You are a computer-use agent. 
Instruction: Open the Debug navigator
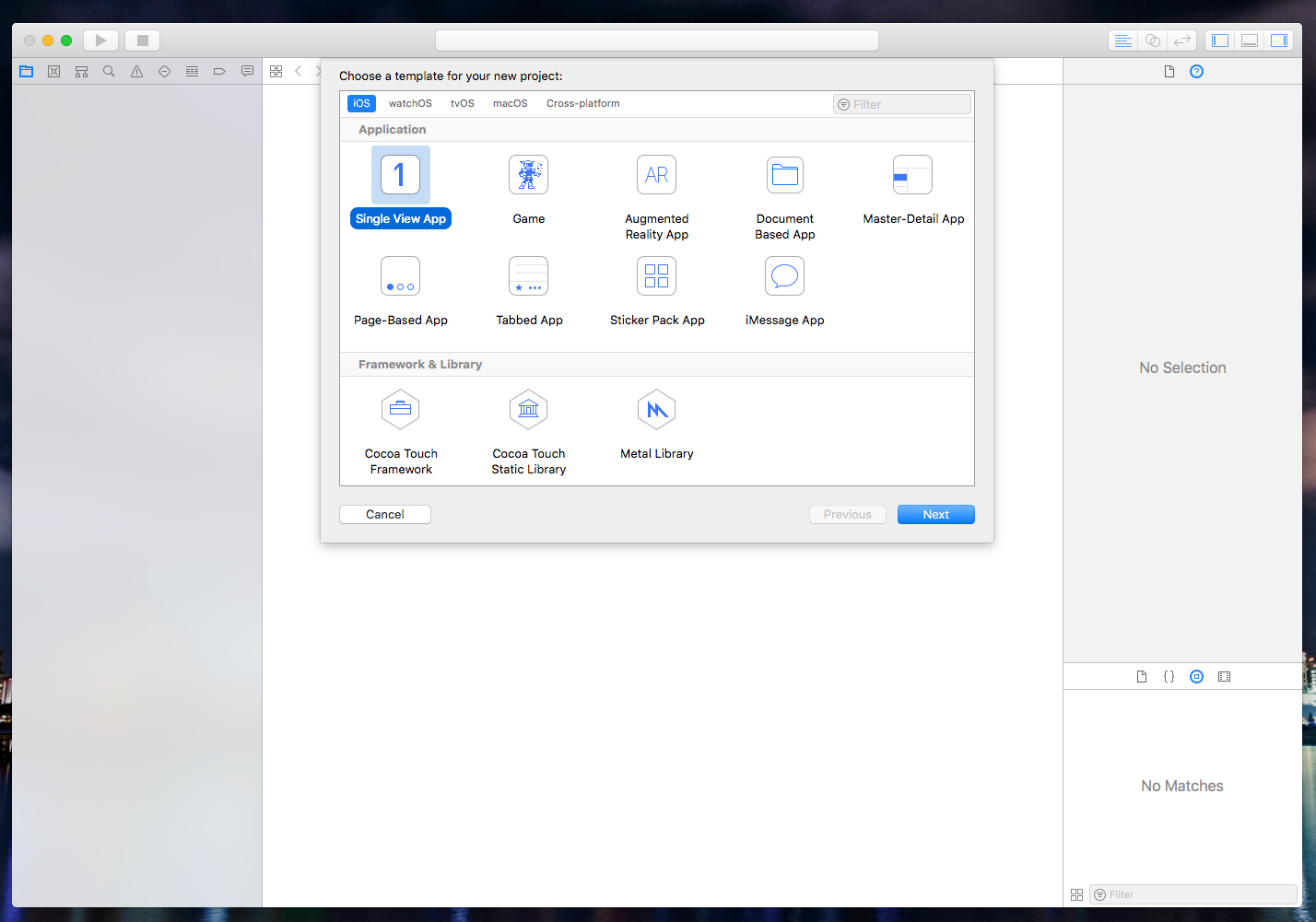(192, 71)
